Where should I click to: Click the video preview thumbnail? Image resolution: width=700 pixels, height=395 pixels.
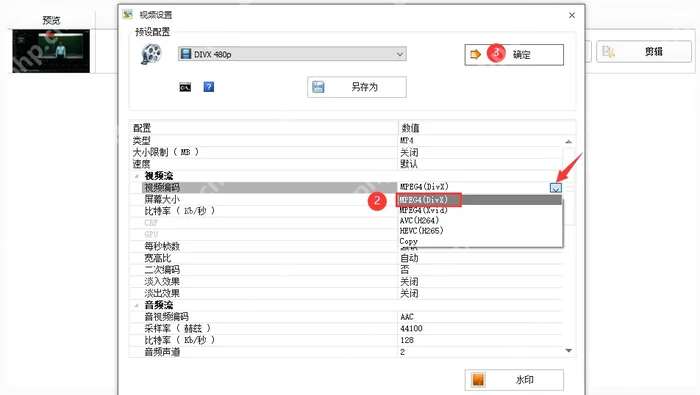coord(51,51)
